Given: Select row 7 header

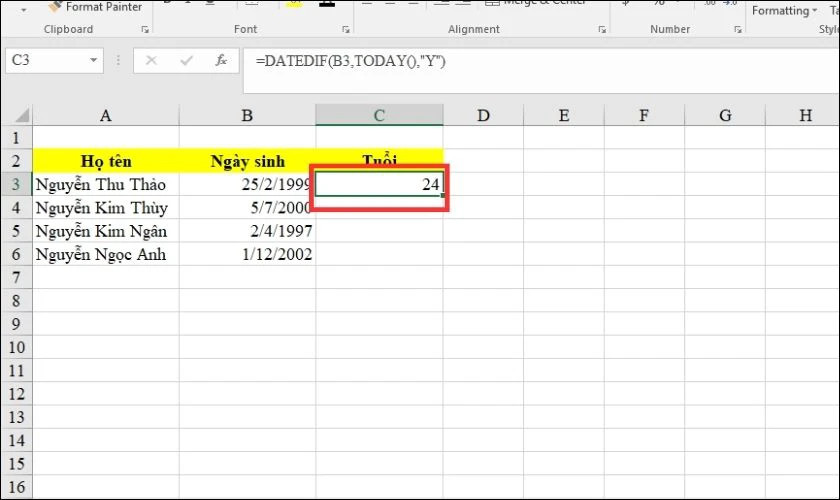Looking at the screenshot, I should (16, 278).
